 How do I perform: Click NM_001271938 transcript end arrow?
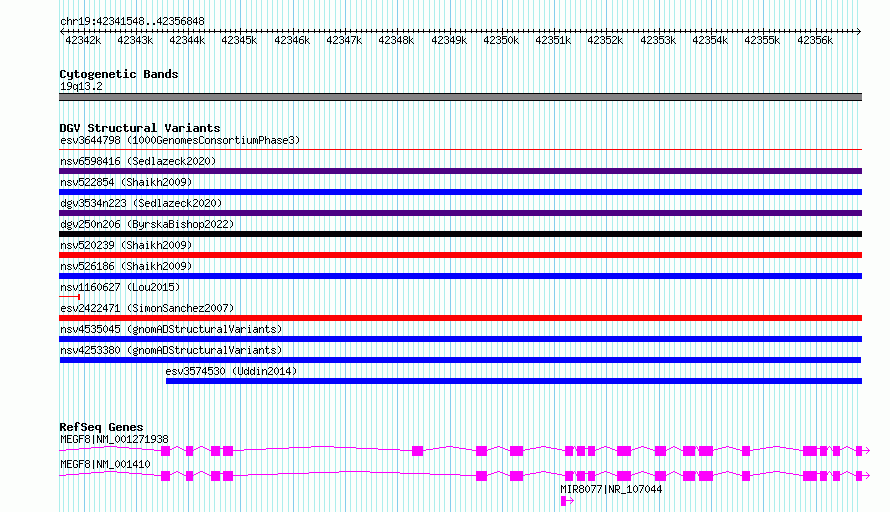click(866, 451)
